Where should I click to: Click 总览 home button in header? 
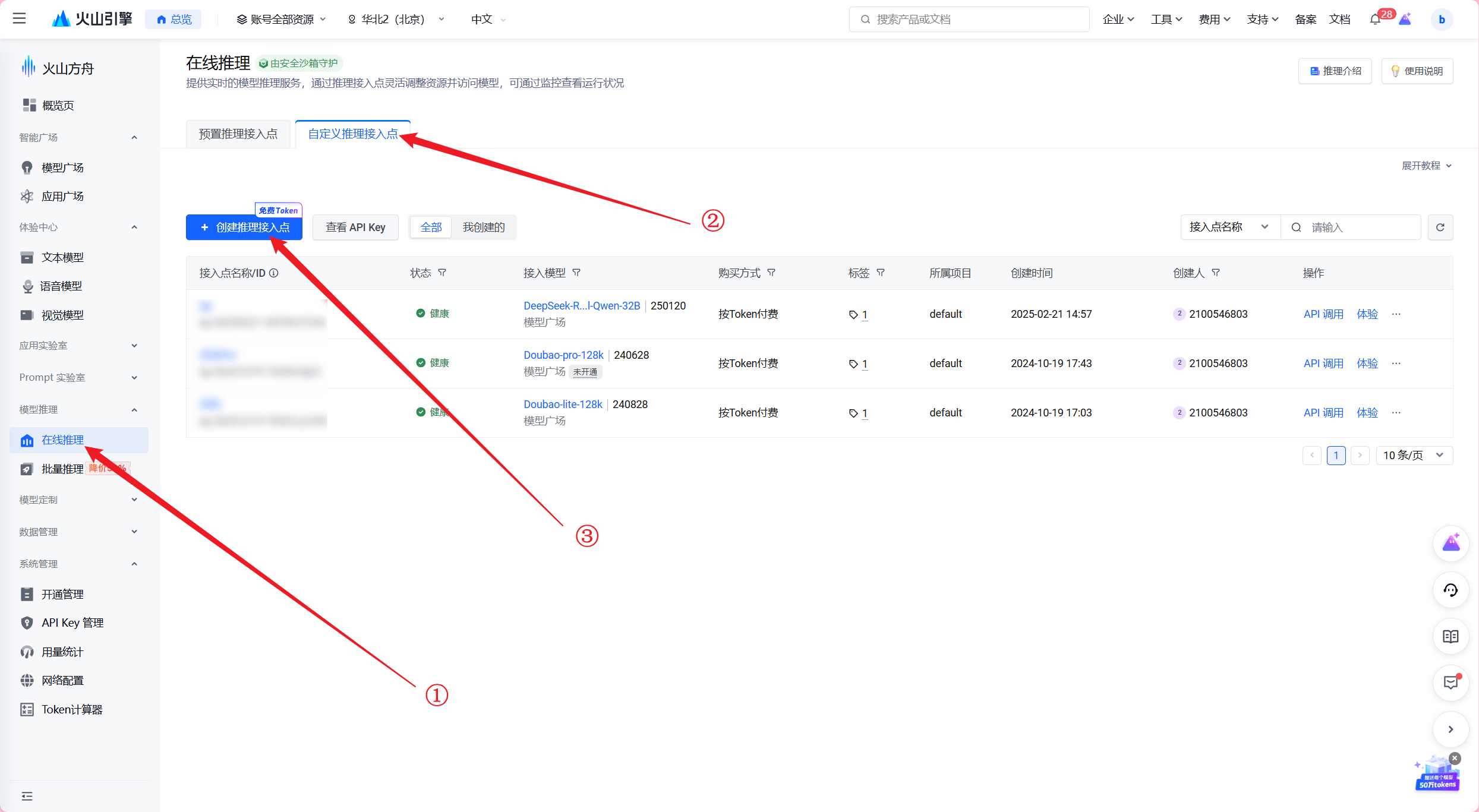(174, 20)
